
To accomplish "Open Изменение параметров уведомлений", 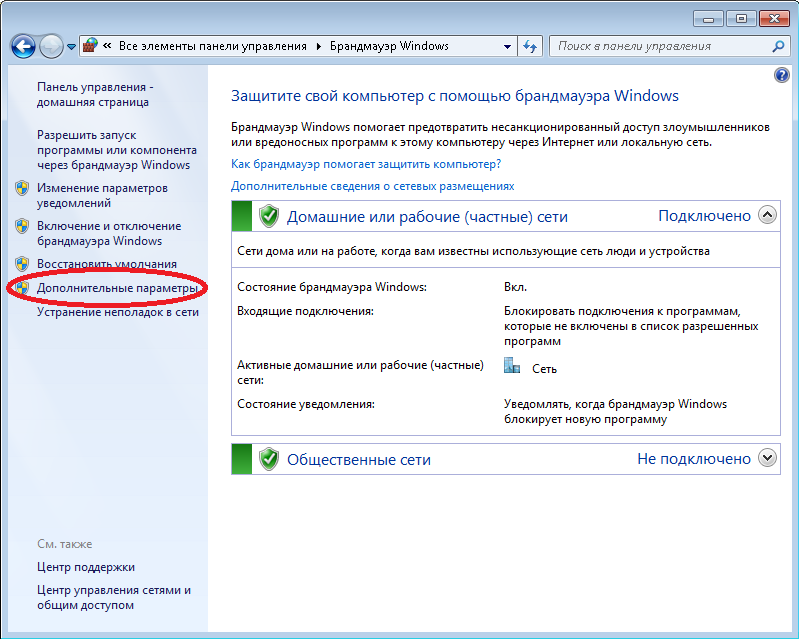I will coord(102,195).
